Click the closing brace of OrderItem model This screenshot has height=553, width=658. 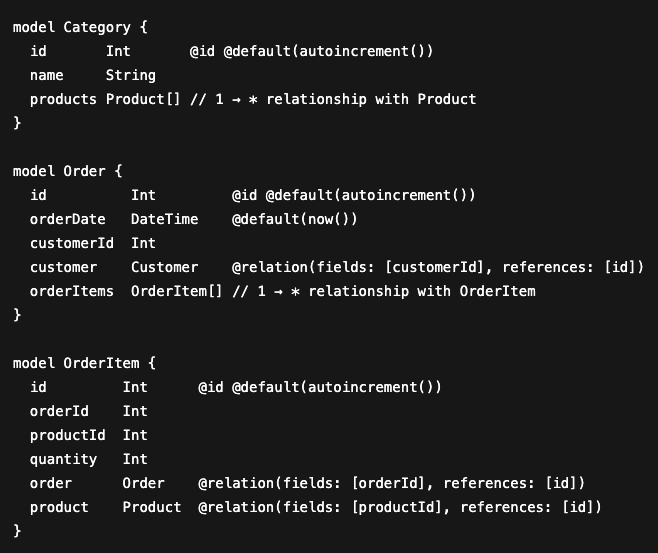pyautogui.click(x=17, y=531)
